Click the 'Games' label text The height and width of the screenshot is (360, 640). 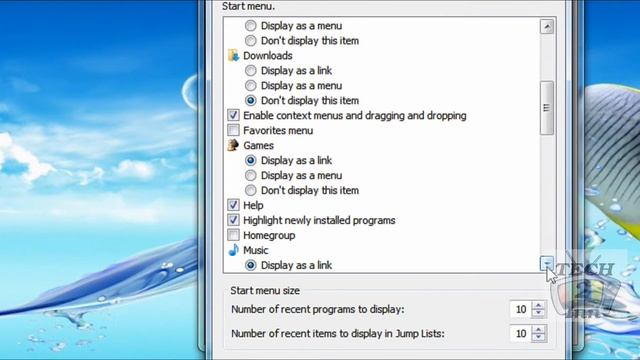(258, 145)
